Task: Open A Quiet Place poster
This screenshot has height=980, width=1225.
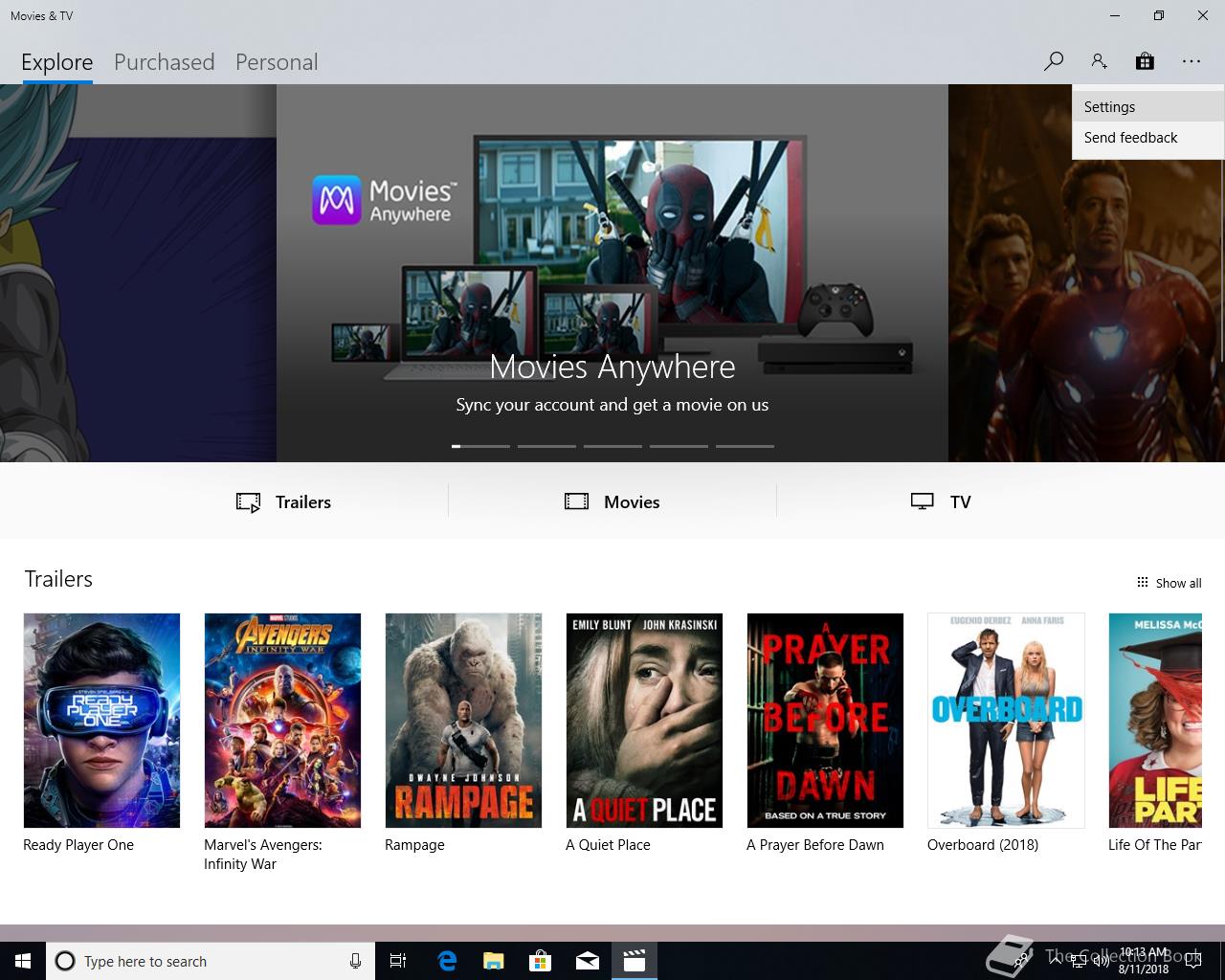Action: pyautogui.click(x=644, y=721)
